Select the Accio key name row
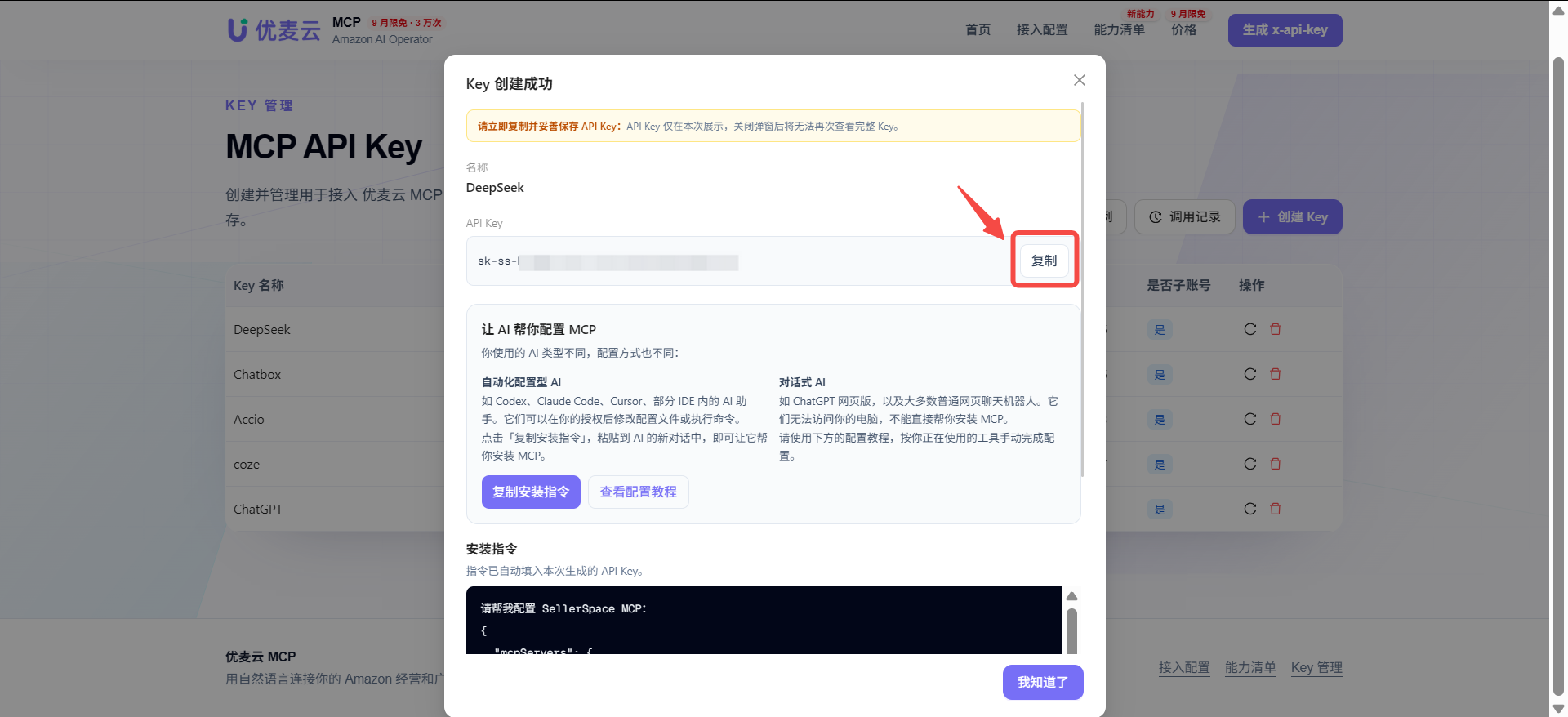 [249, 420]
